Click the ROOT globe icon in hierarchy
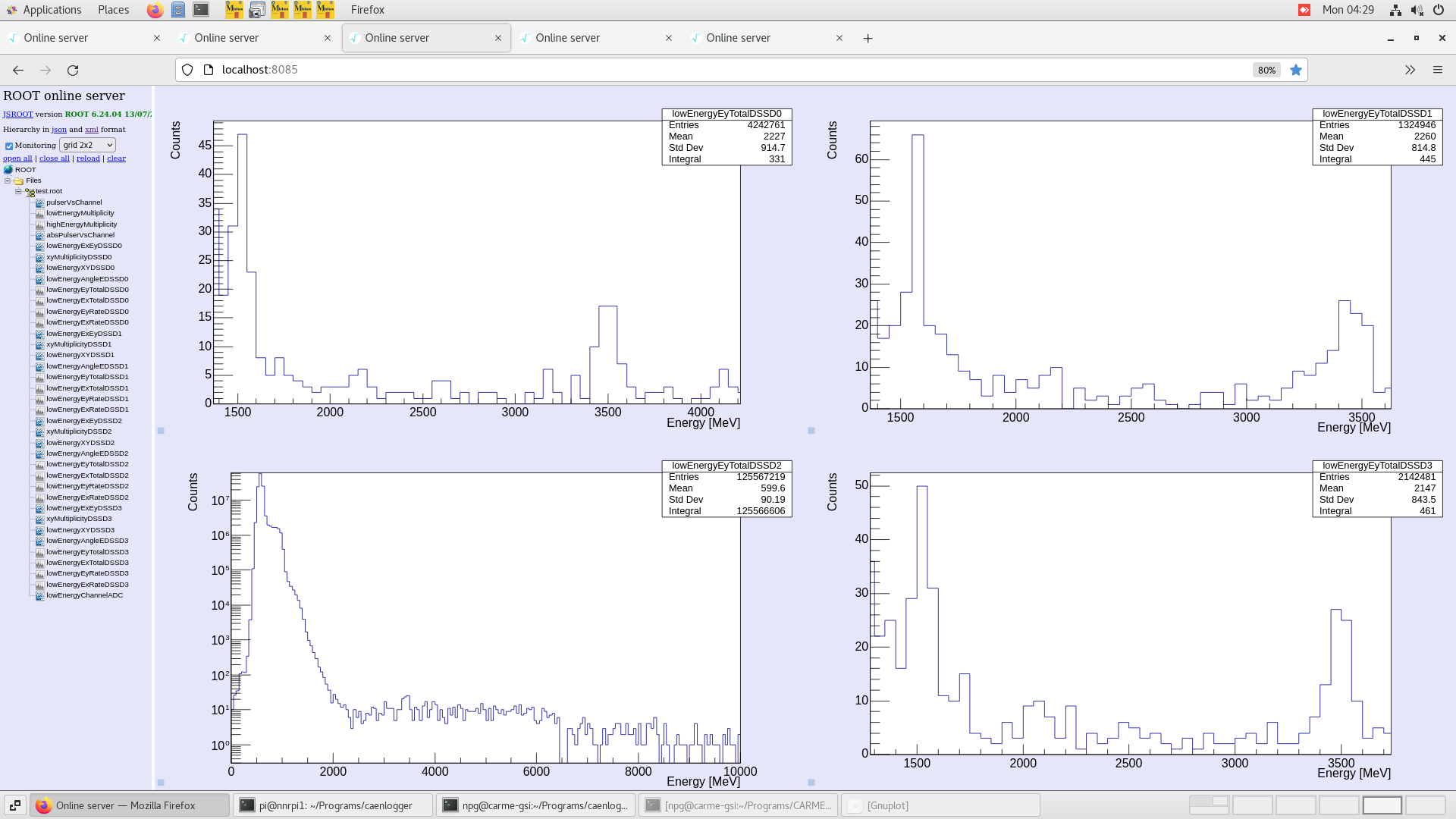 tap(8, 169)
